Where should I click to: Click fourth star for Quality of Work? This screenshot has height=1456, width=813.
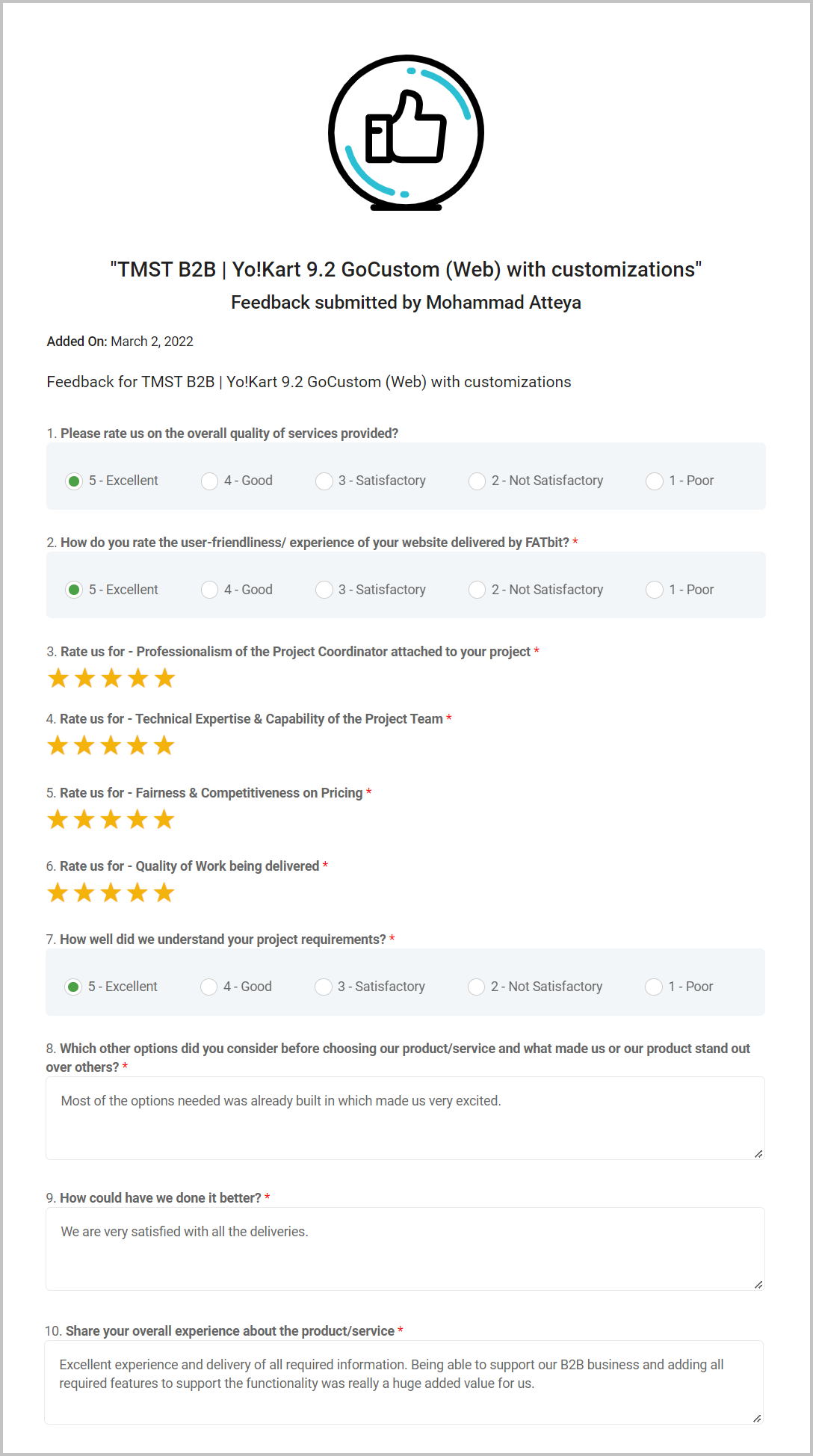[x=137, y=893]
